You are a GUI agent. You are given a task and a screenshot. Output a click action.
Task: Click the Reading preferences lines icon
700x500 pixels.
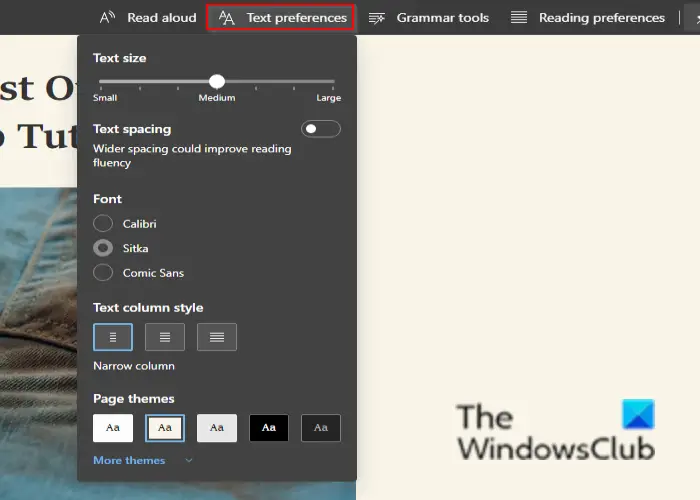pyautogui.click(x=519, y=17)
